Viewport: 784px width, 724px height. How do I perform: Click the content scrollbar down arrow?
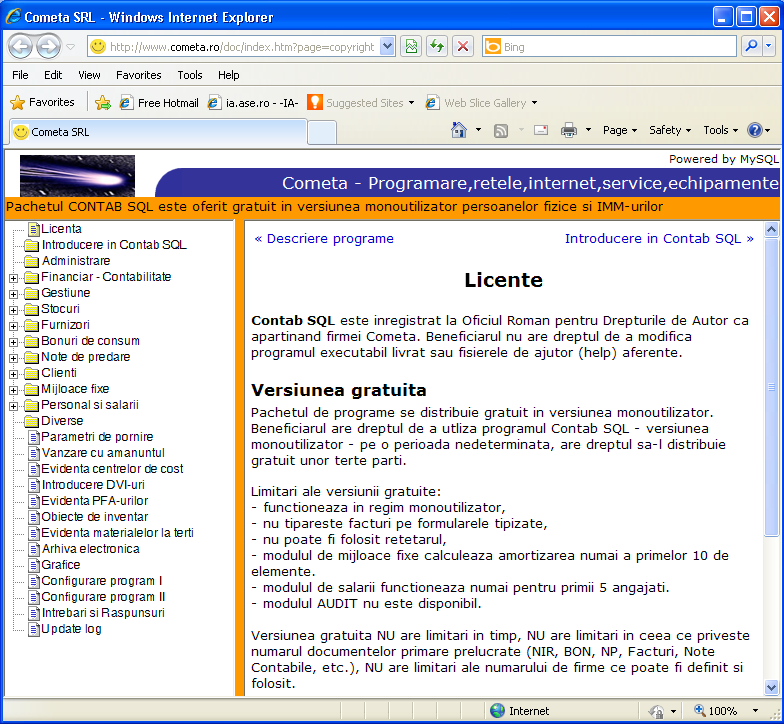(x=772, y=687)
